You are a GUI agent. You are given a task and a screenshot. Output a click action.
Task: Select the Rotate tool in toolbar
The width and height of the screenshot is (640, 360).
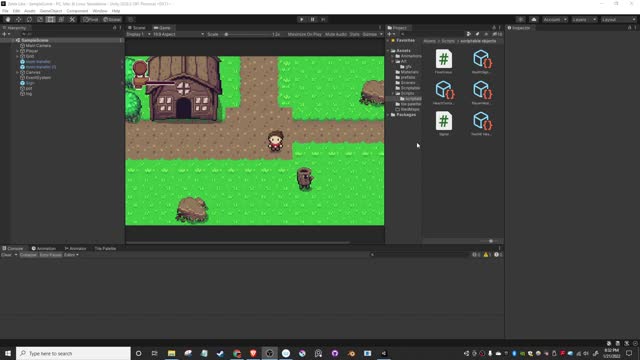pos(29,20)
